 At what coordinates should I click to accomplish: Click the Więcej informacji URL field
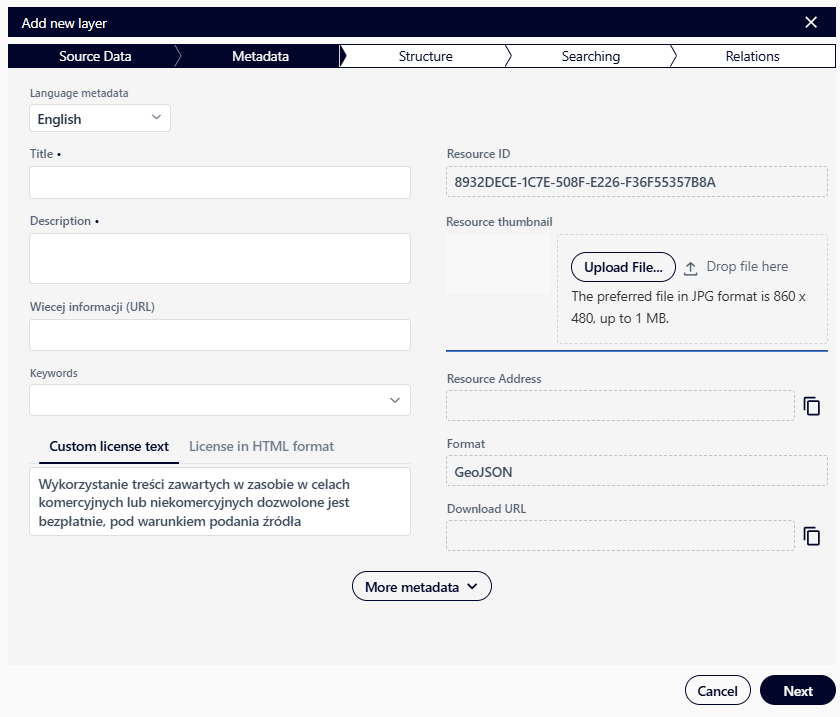pos(220,334)
